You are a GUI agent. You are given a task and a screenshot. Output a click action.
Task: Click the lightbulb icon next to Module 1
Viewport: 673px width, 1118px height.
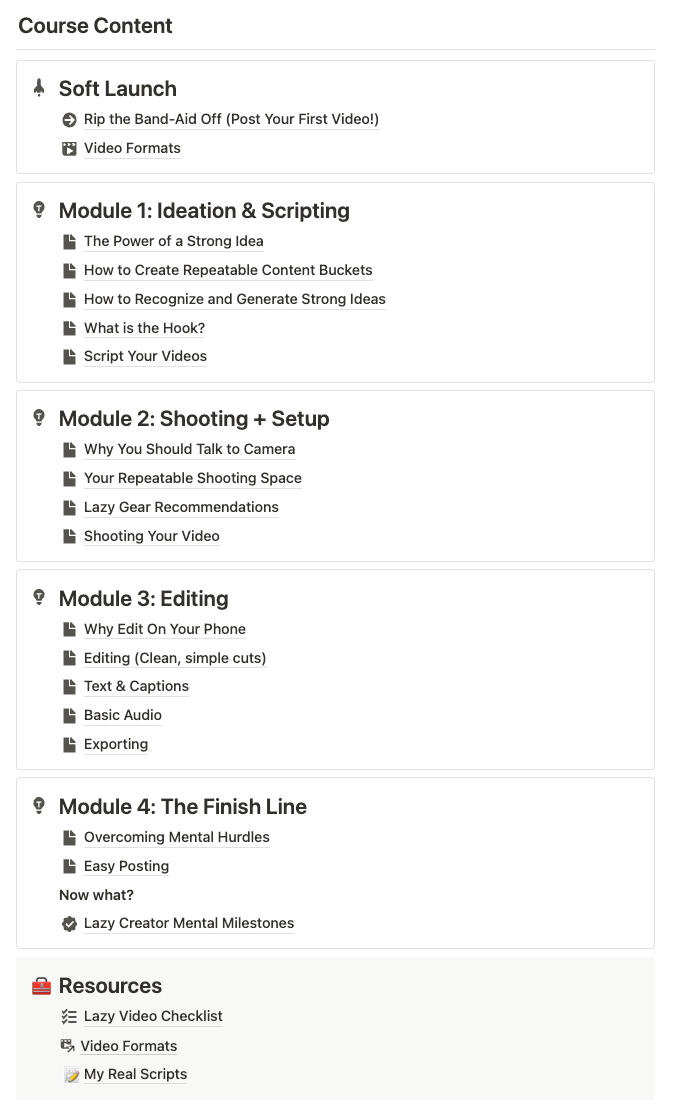pos(39,210)
